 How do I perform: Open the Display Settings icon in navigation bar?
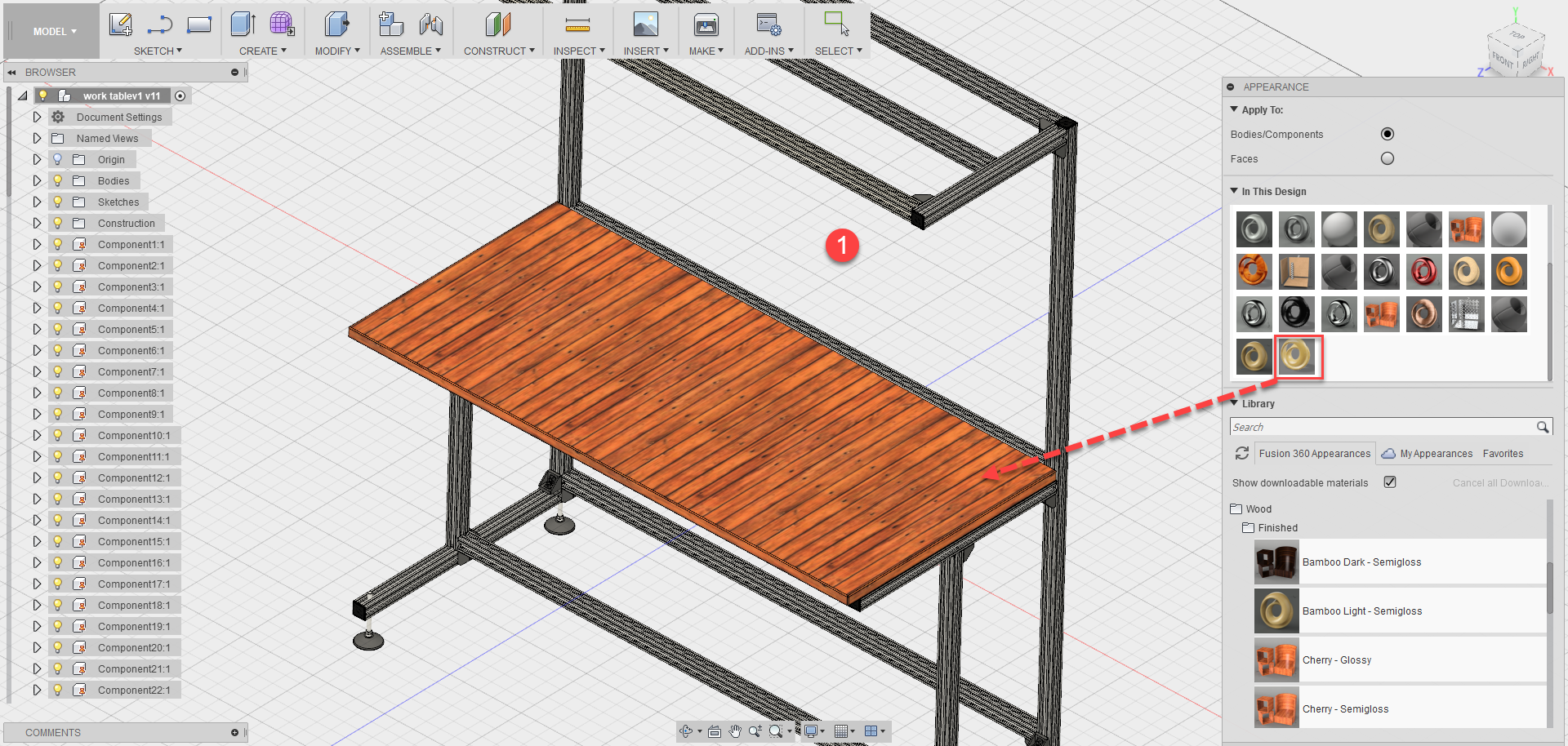pyautogui.click(x=810, y=731)
